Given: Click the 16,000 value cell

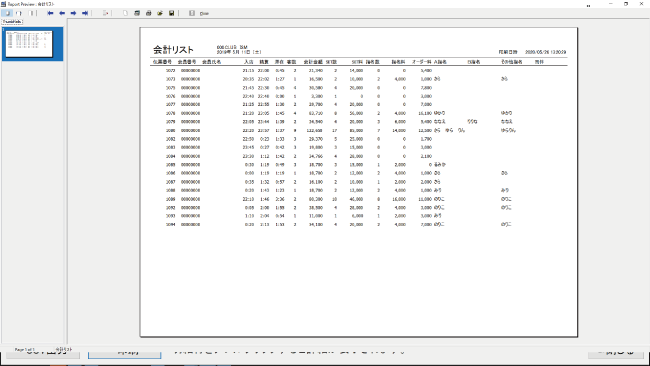Looking at the screenshot, I should pyautogui.click(x=399, y=199).
